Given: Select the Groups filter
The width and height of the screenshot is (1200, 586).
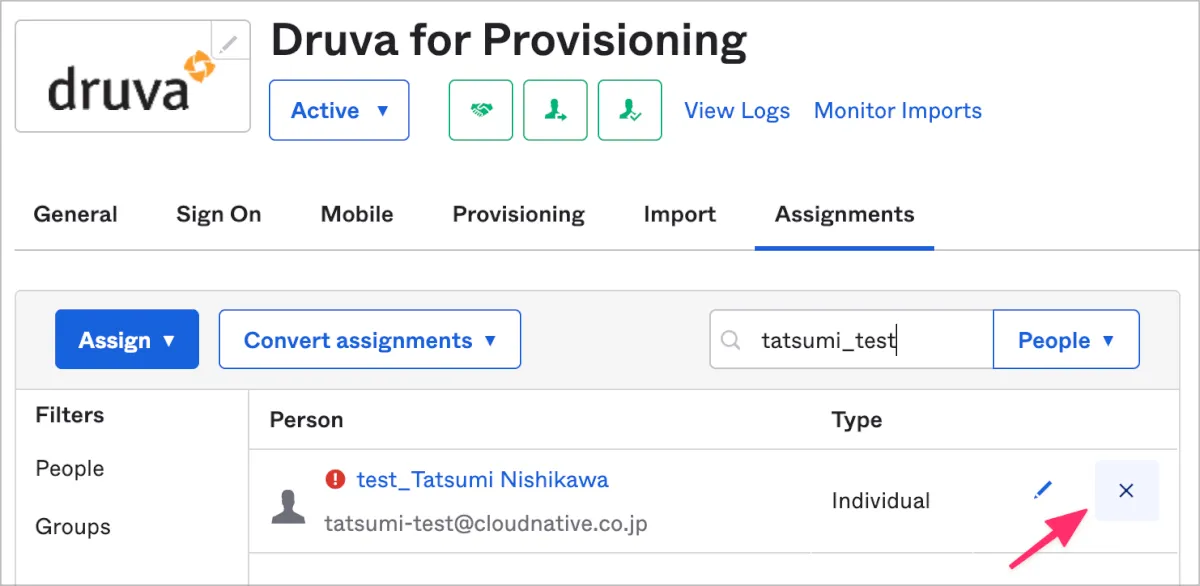Looking at the screenshot, I should tap(73, 527).
